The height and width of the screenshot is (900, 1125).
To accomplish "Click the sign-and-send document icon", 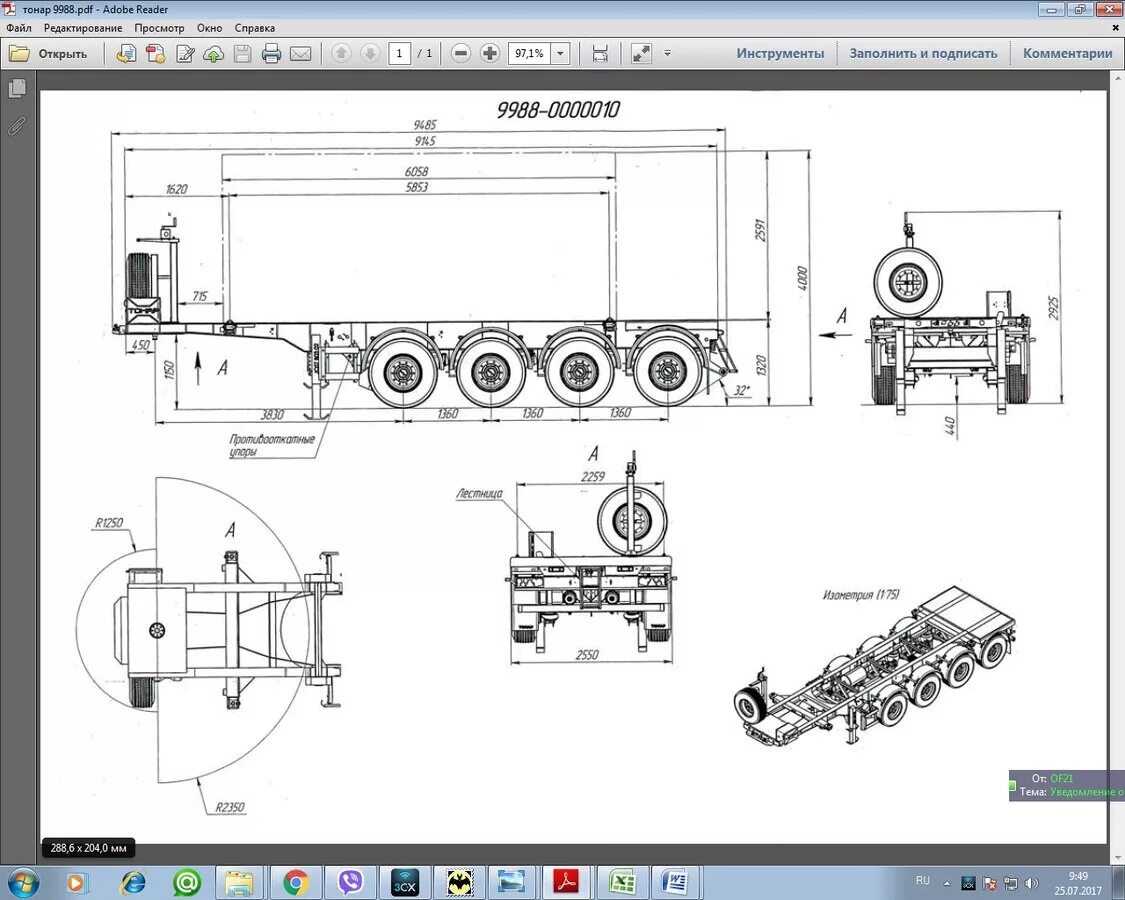I will [x=126, y=53].
